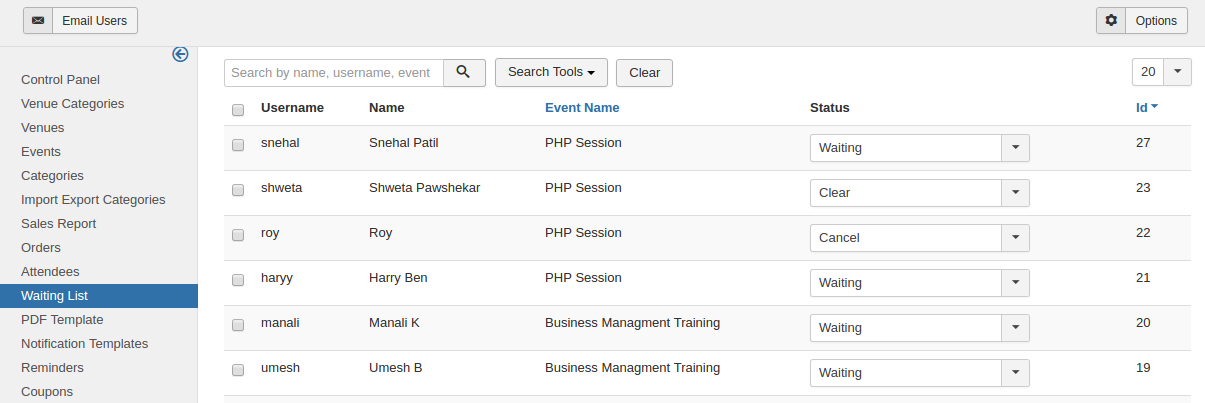Tick the select-all checkbox in header

238,109
